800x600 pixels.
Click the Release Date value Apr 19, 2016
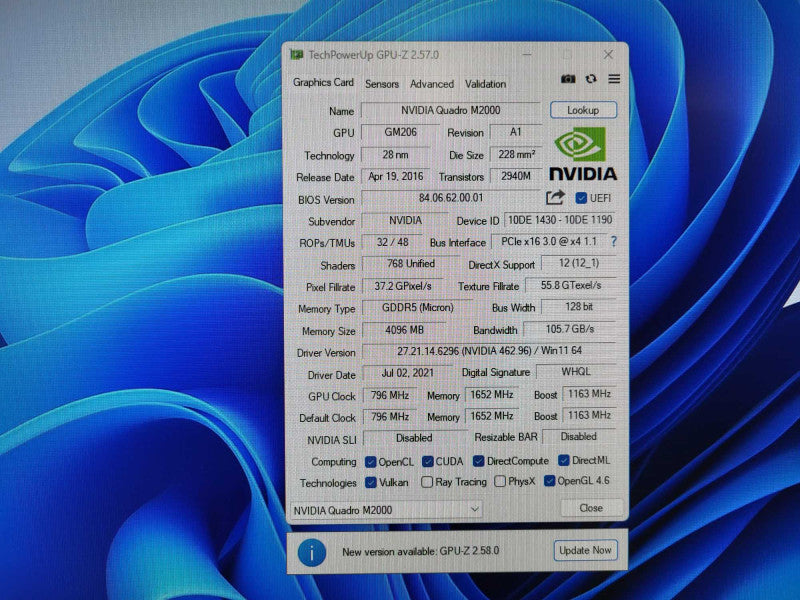click(395, 176)
